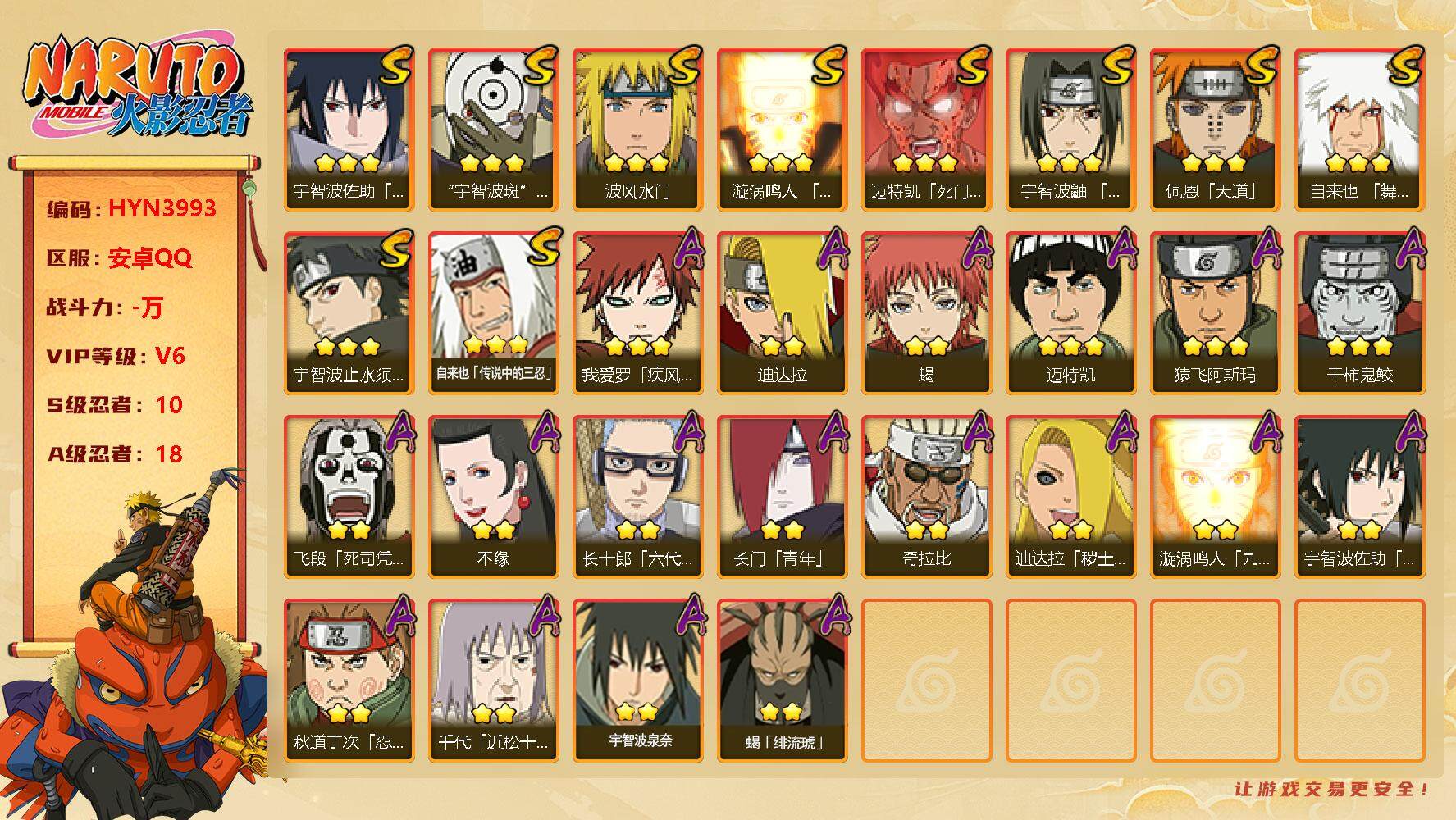The width and height of the screenshot is (1456, 820).
Task: Select the 波风水门 ninja card
Action: (x=637, y=130)
